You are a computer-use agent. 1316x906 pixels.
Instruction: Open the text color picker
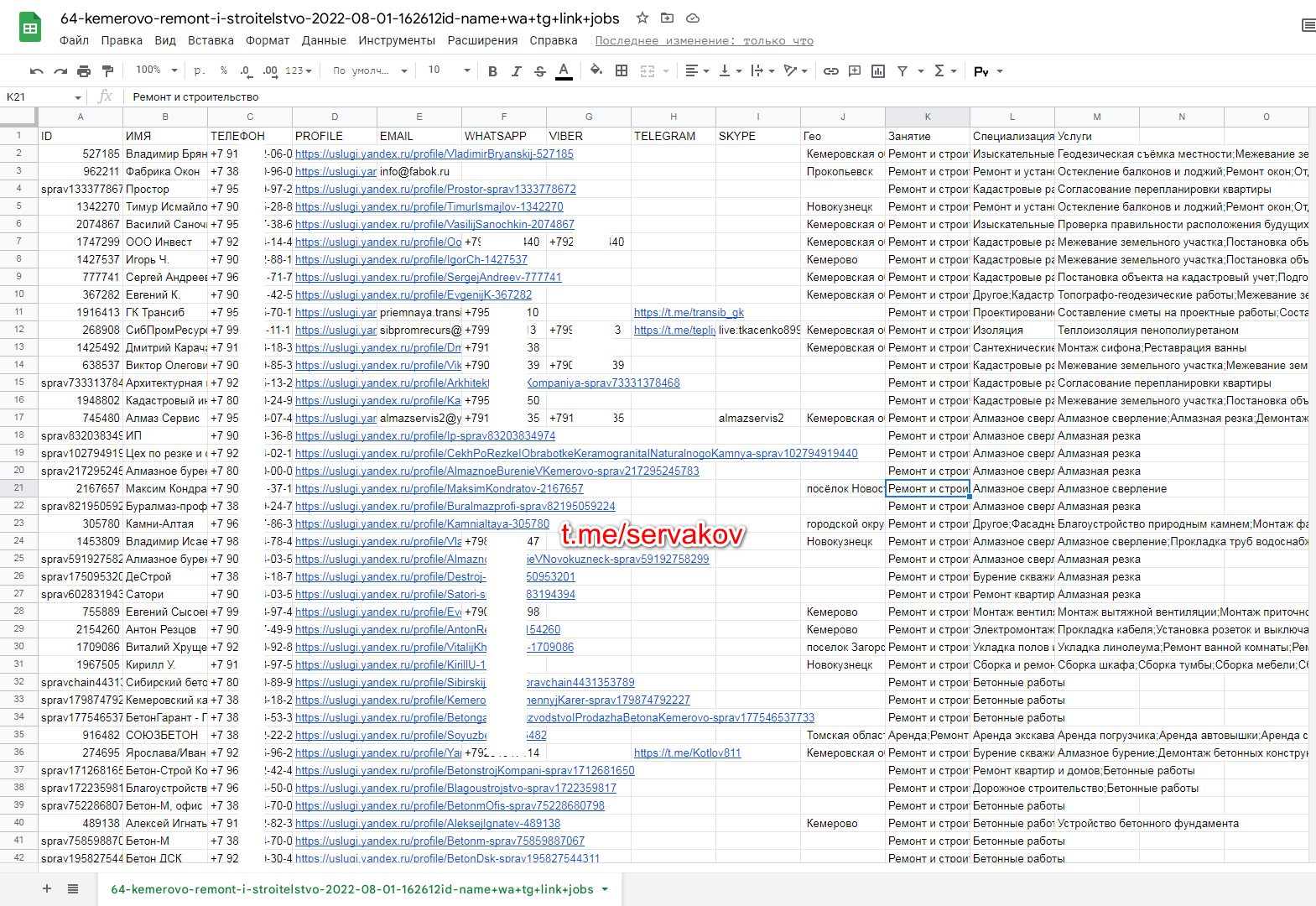click(564, 71)
